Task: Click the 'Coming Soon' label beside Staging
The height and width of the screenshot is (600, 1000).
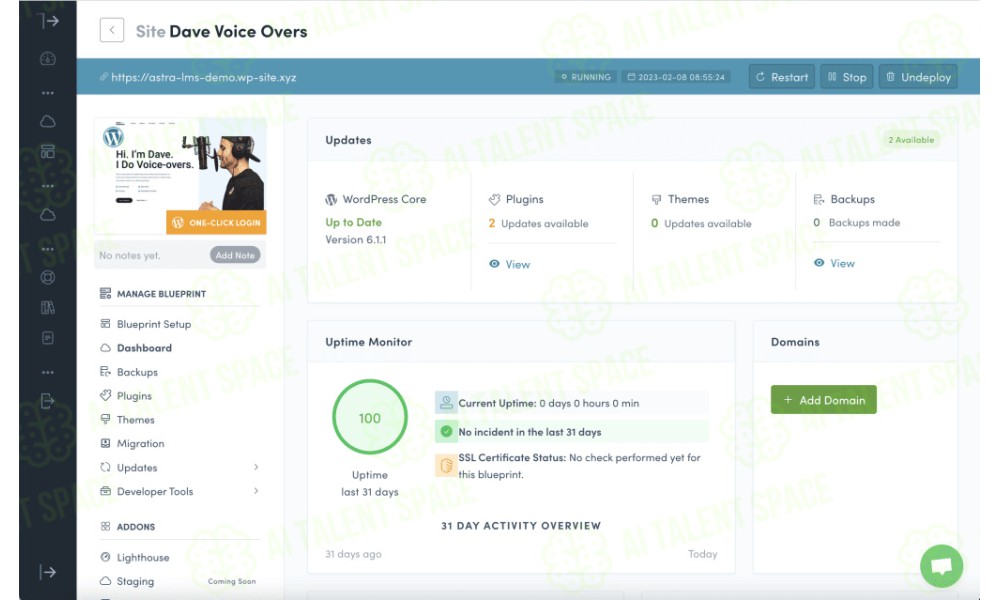Action: click(x=232, y=582)
